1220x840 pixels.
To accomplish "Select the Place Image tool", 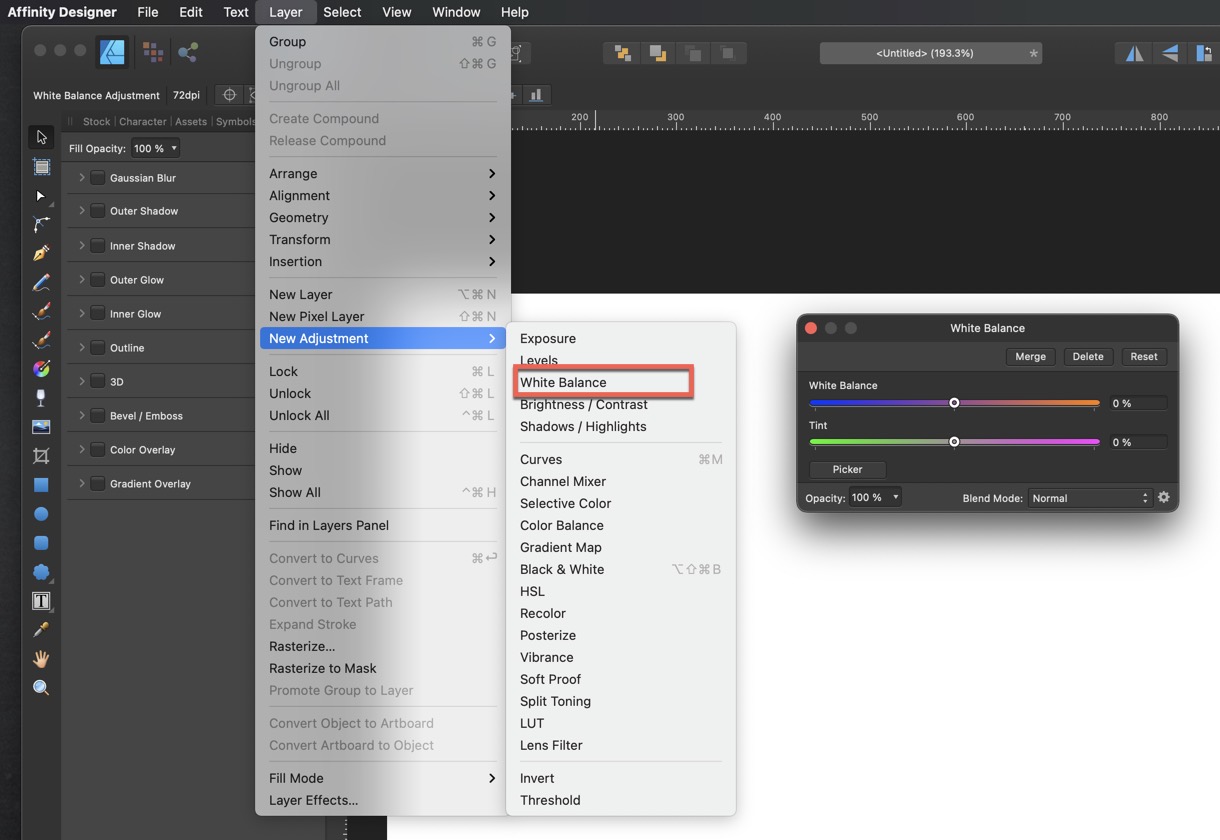I will 41,427.
